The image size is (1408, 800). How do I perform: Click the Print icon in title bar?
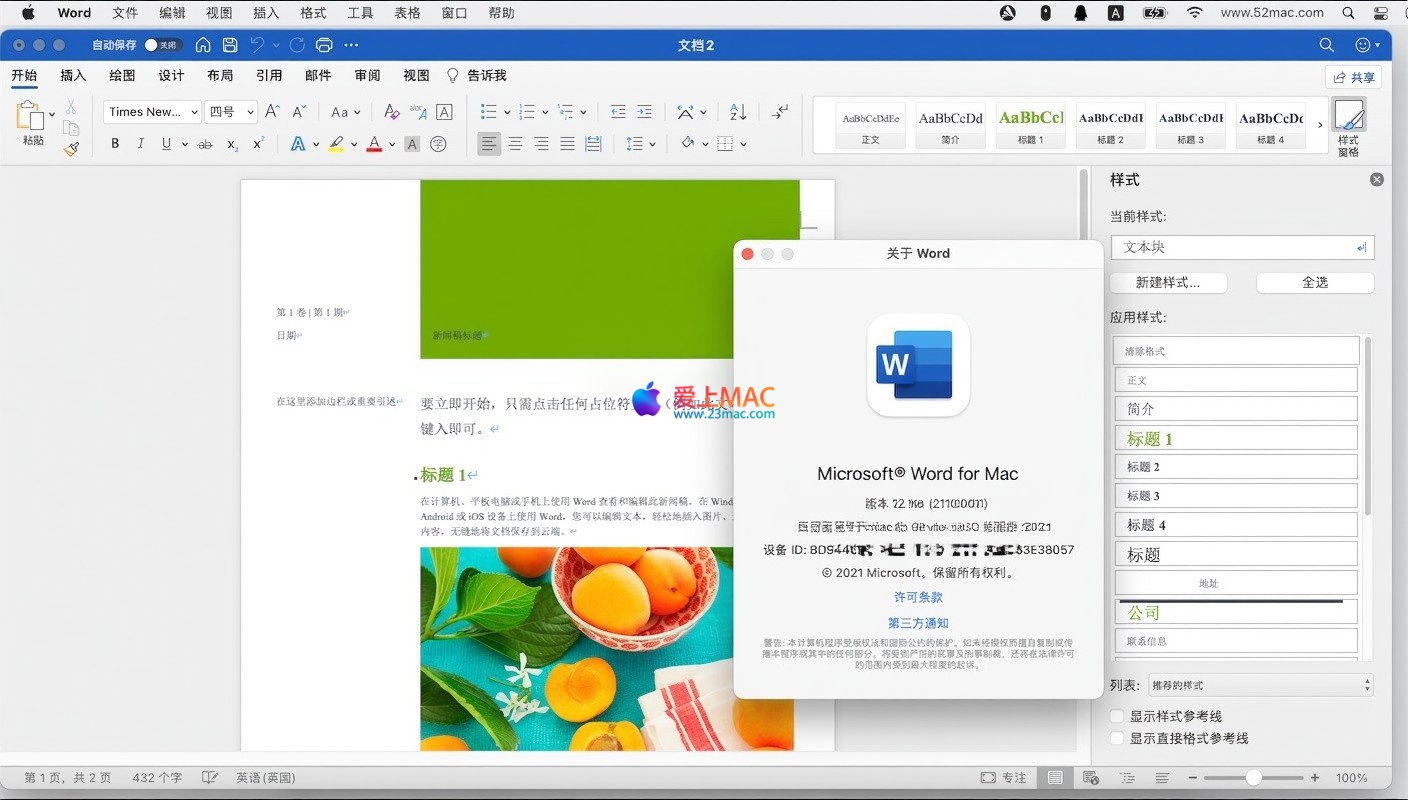[x=324, y=45]
